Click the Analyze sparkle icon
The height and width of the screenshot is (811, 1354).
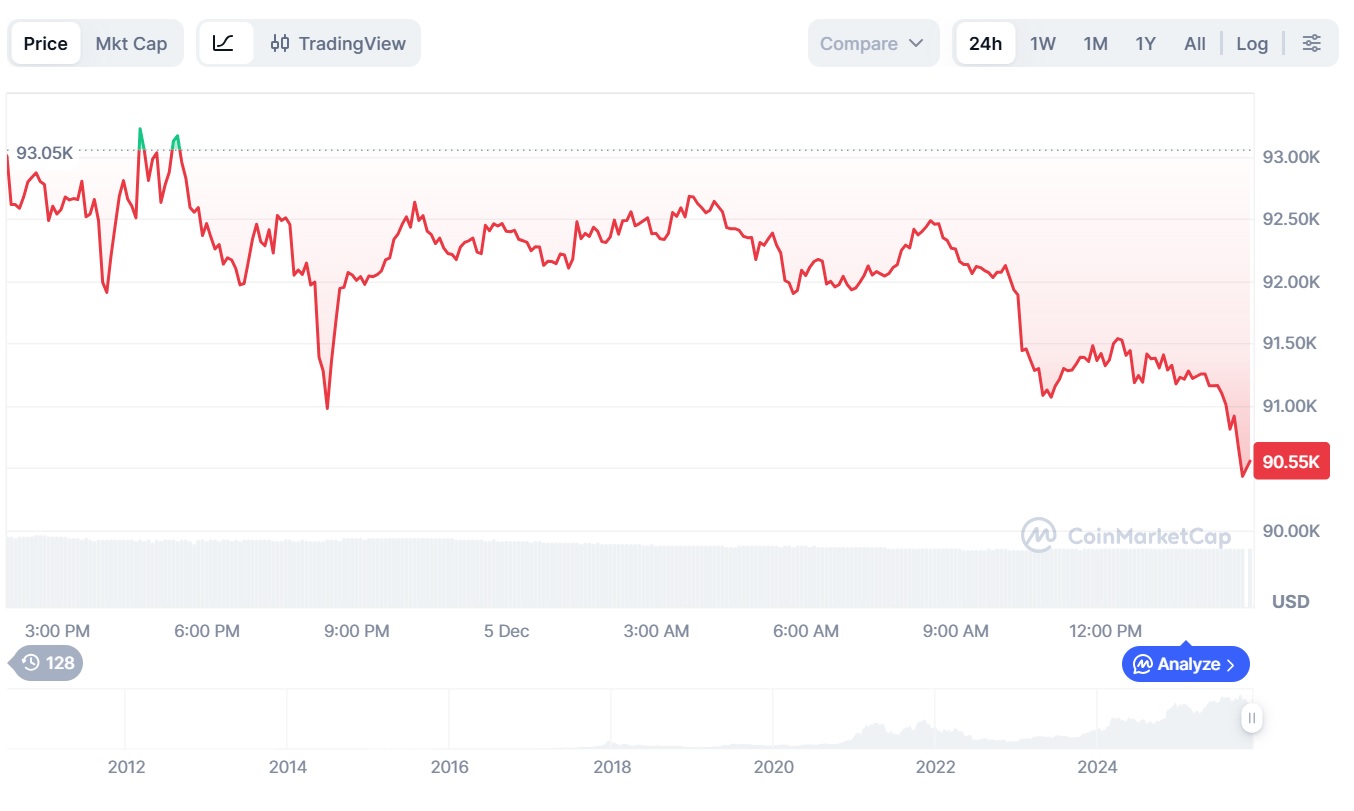[x=1141, y=664]
